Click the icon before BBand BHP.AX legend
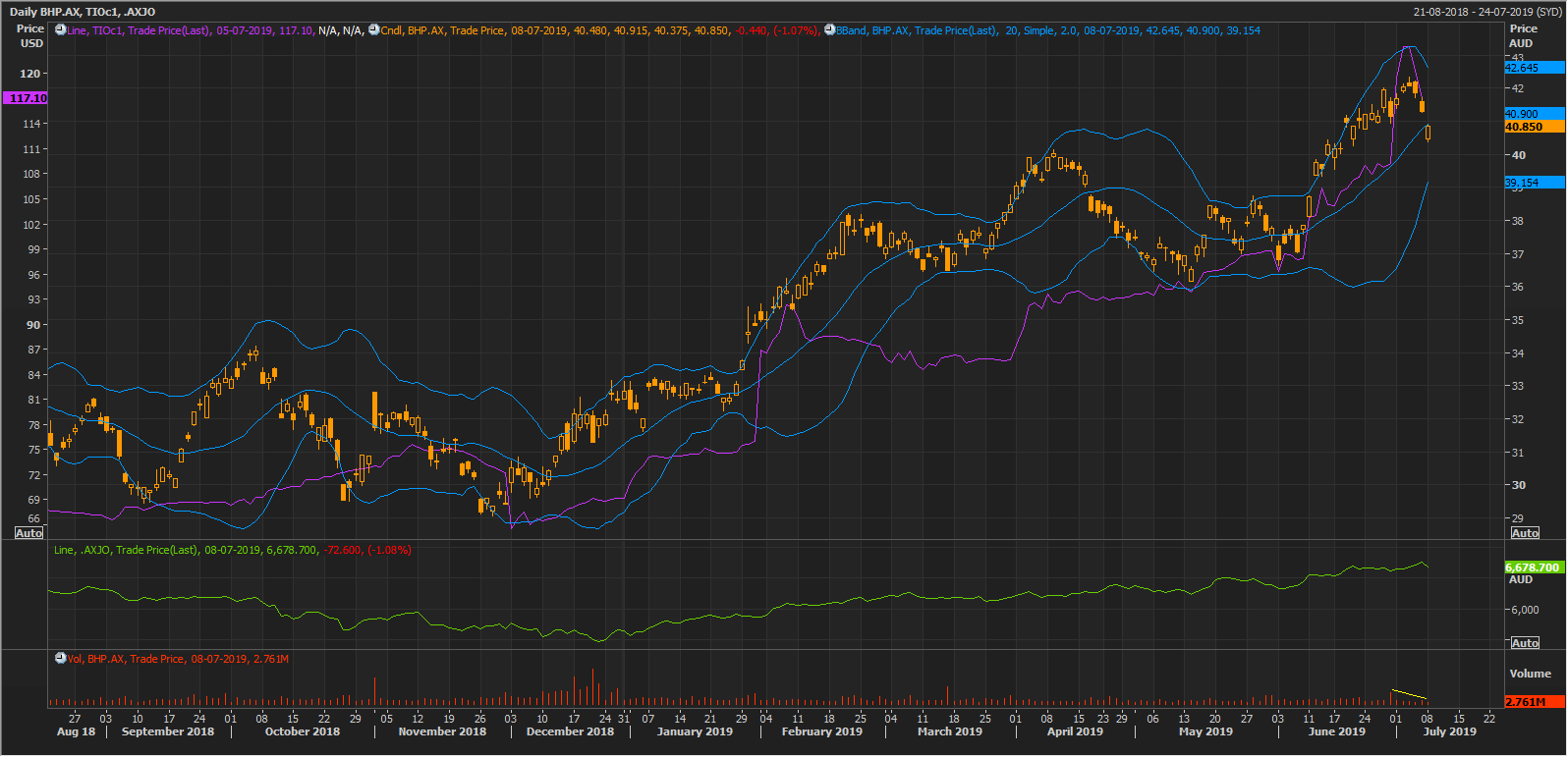1568x757 pixels. [829, 30]
